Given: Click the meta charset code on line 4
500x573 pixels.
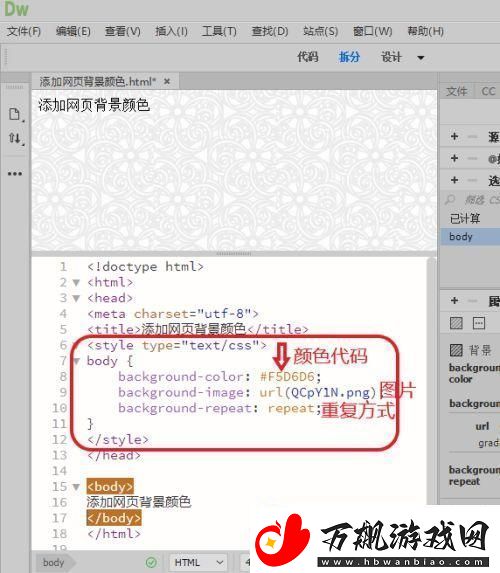Looking at the screenshot, I should coord(173,314).
